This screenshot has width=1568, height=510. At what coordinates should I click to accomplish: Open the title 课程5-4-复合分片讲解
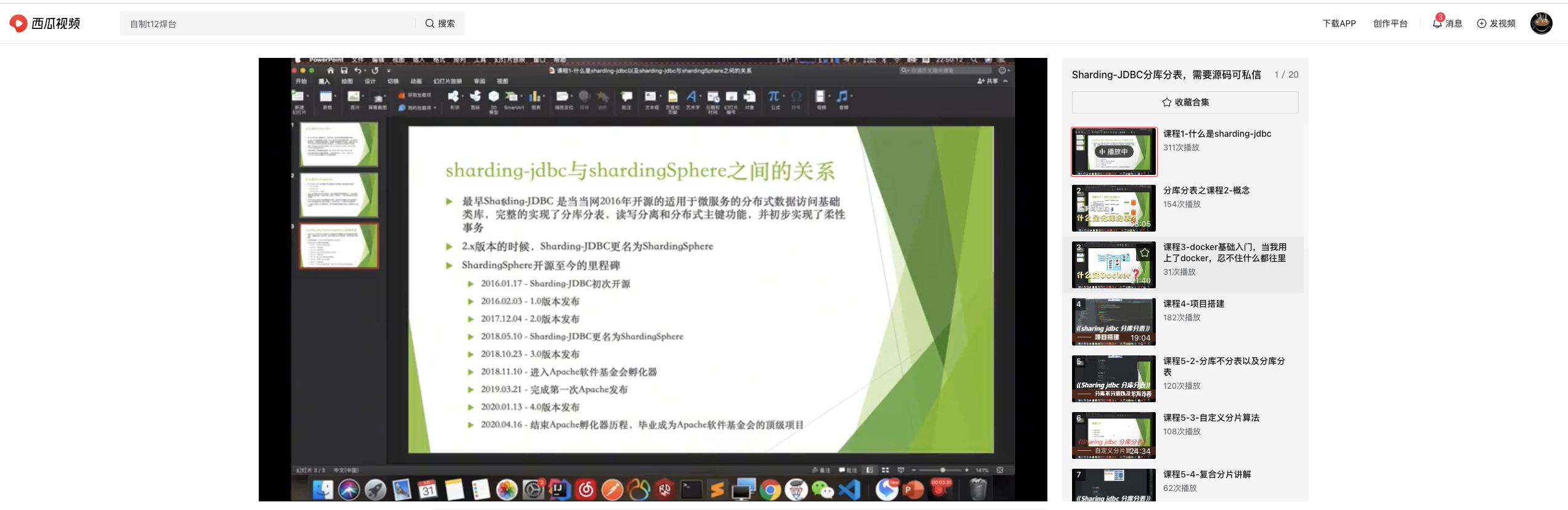pyautogui.click(x=1207, y=474)
